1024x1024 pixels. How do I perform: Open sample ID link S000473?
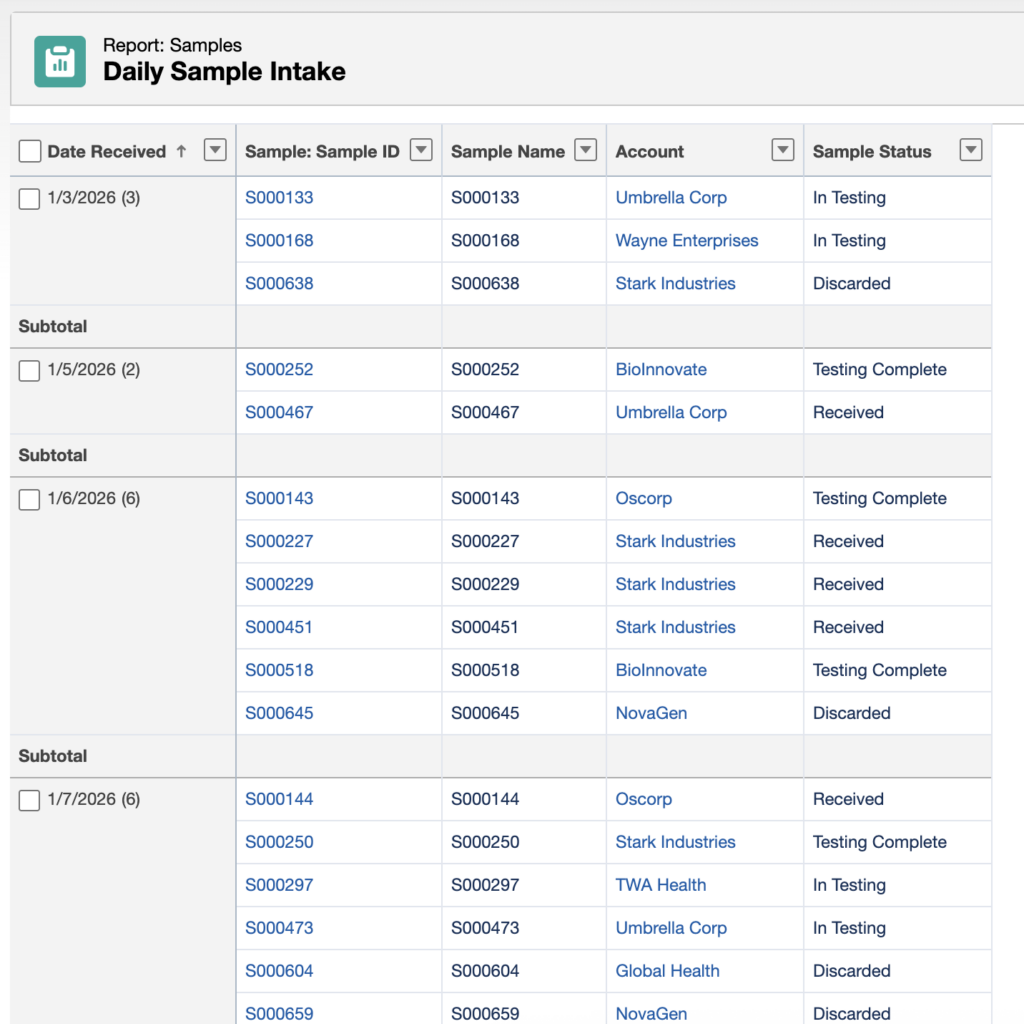(279, 928)
